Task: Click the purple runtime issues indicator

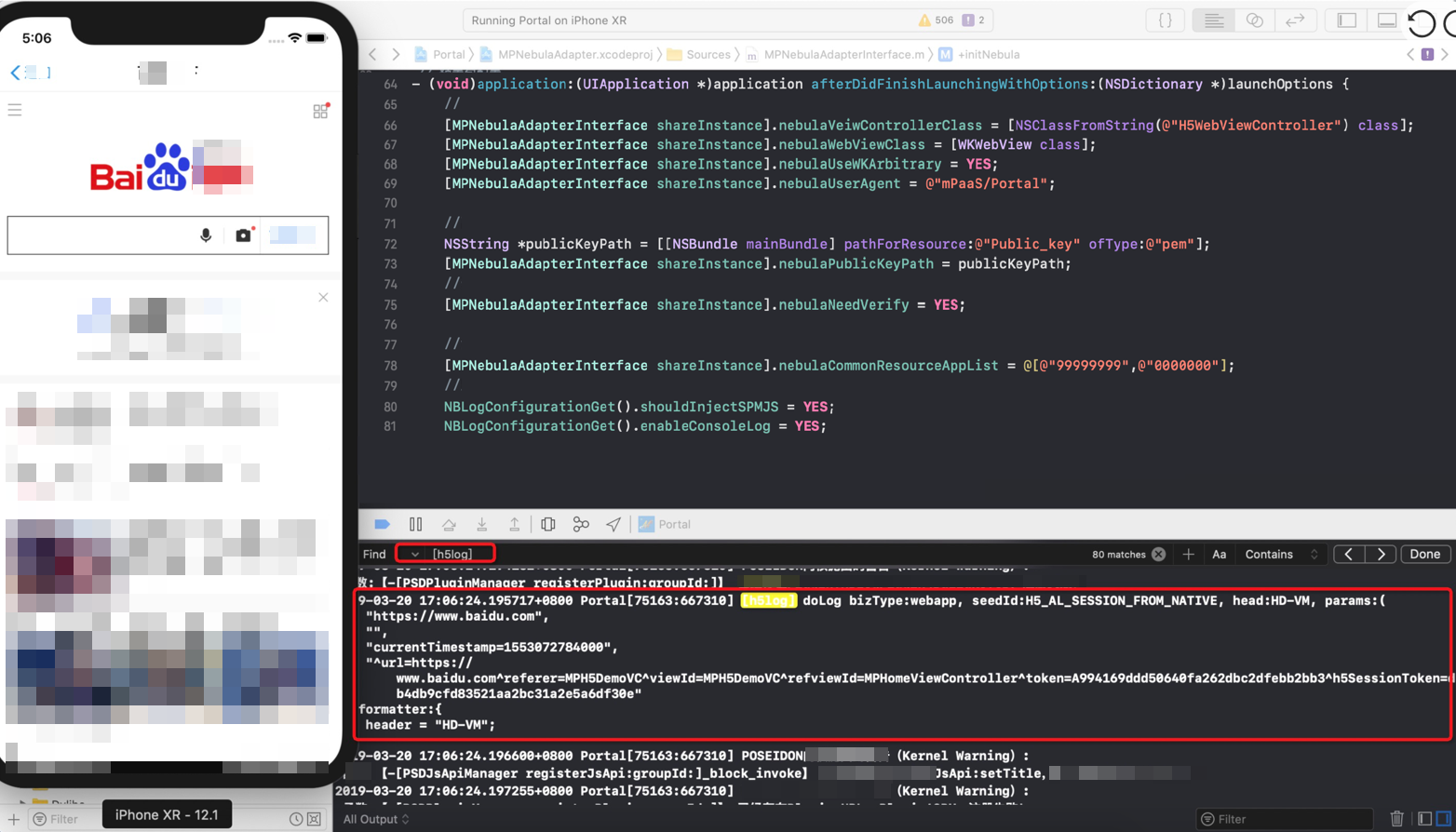Action: coord(973,20)
